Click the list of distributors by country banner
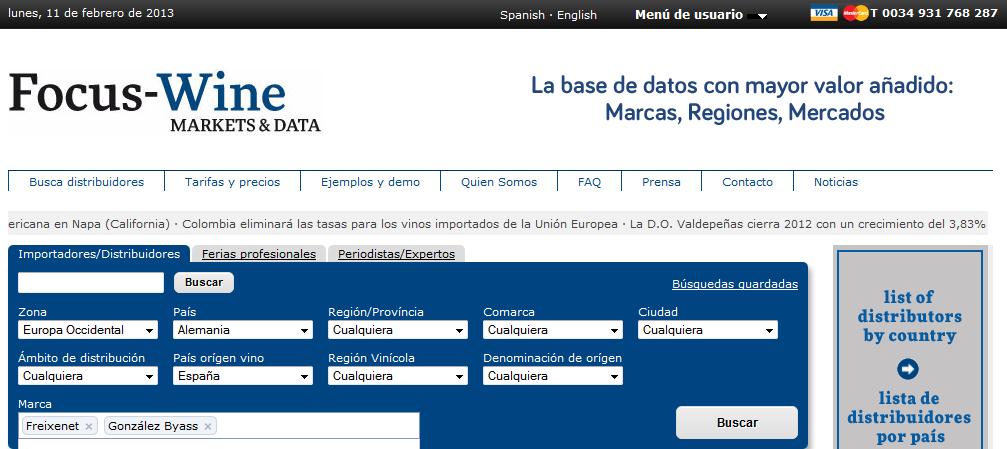The height and width of the screenshot is (449, 1007). pyautogui.click(x=910, y=347)
